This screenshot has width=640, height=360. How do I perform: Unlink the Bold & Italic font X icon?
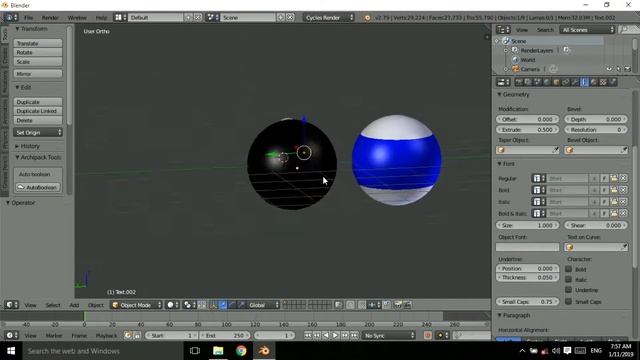(623, 213)
